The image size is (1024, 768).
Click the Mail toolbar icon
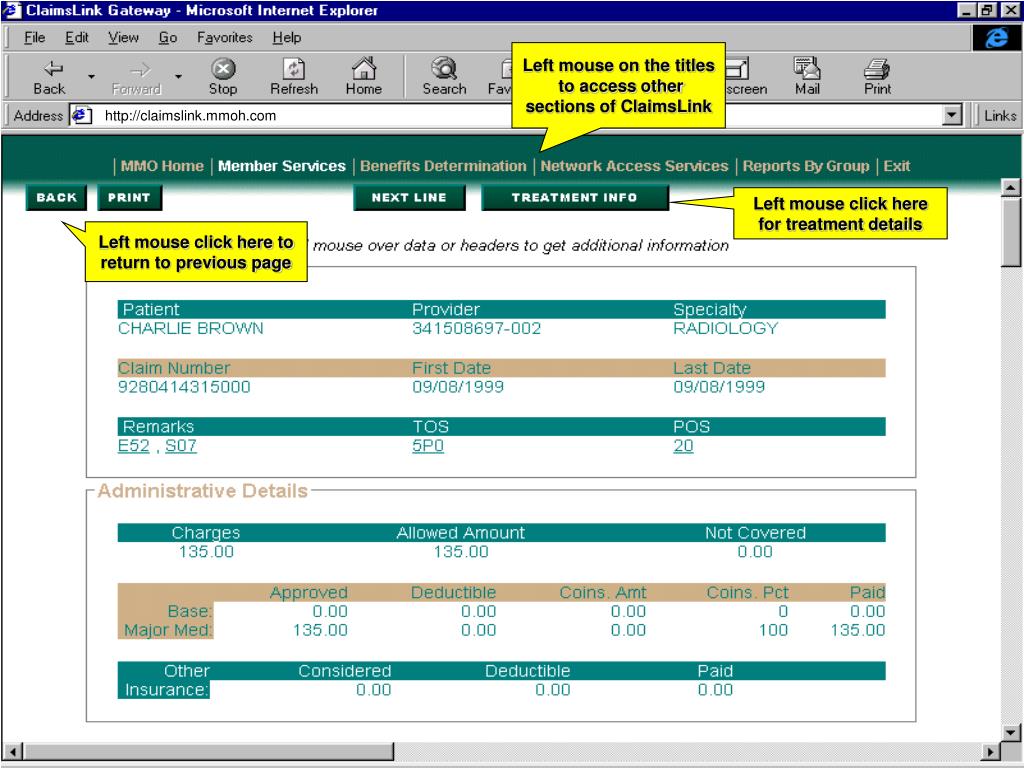pos(807,68)
